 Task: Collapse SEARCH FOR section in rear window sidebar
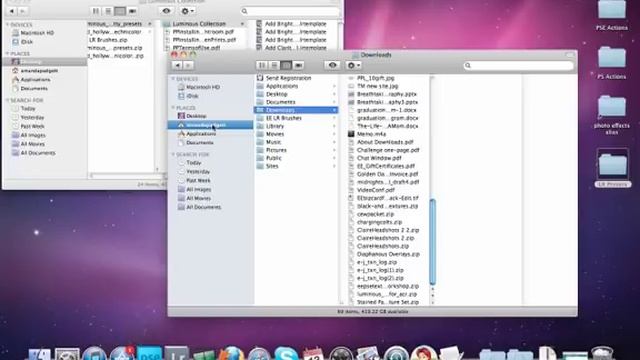click(7, 100)
